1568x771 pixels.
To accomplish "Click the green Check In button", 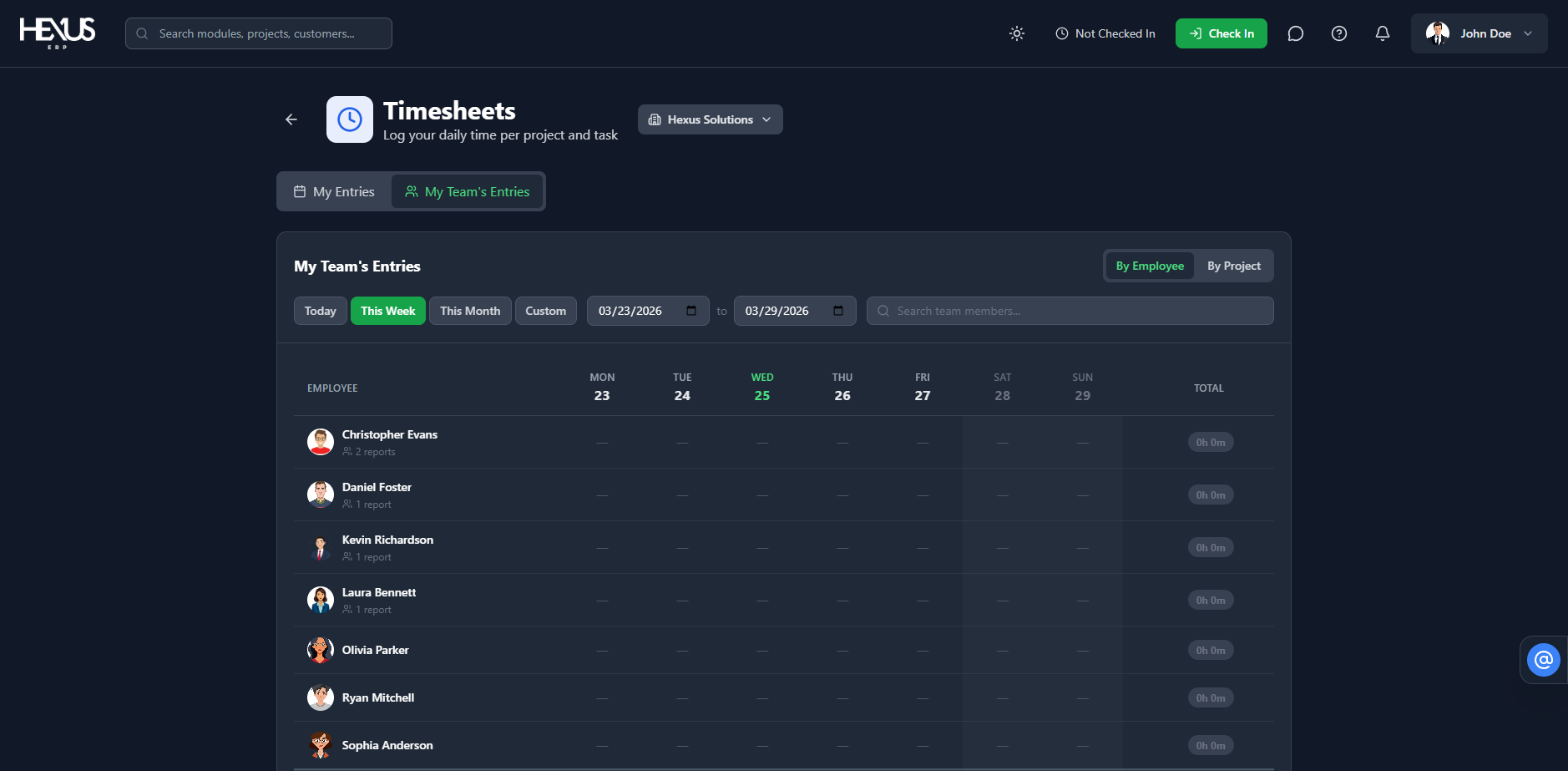I will (x=1222, y=33).
